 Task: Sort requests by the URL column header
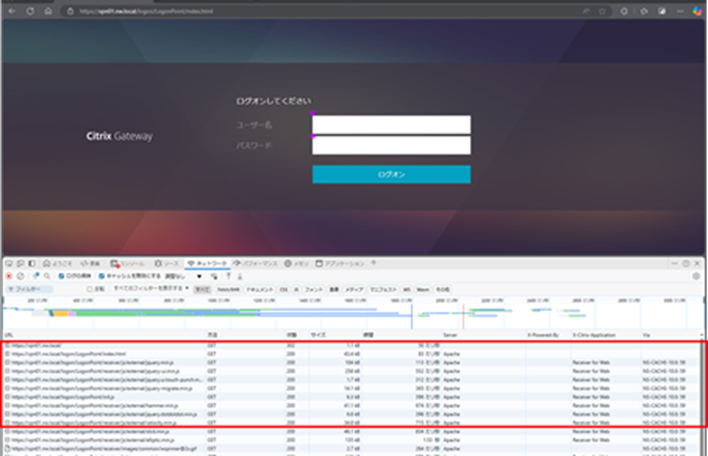(105, 335)
